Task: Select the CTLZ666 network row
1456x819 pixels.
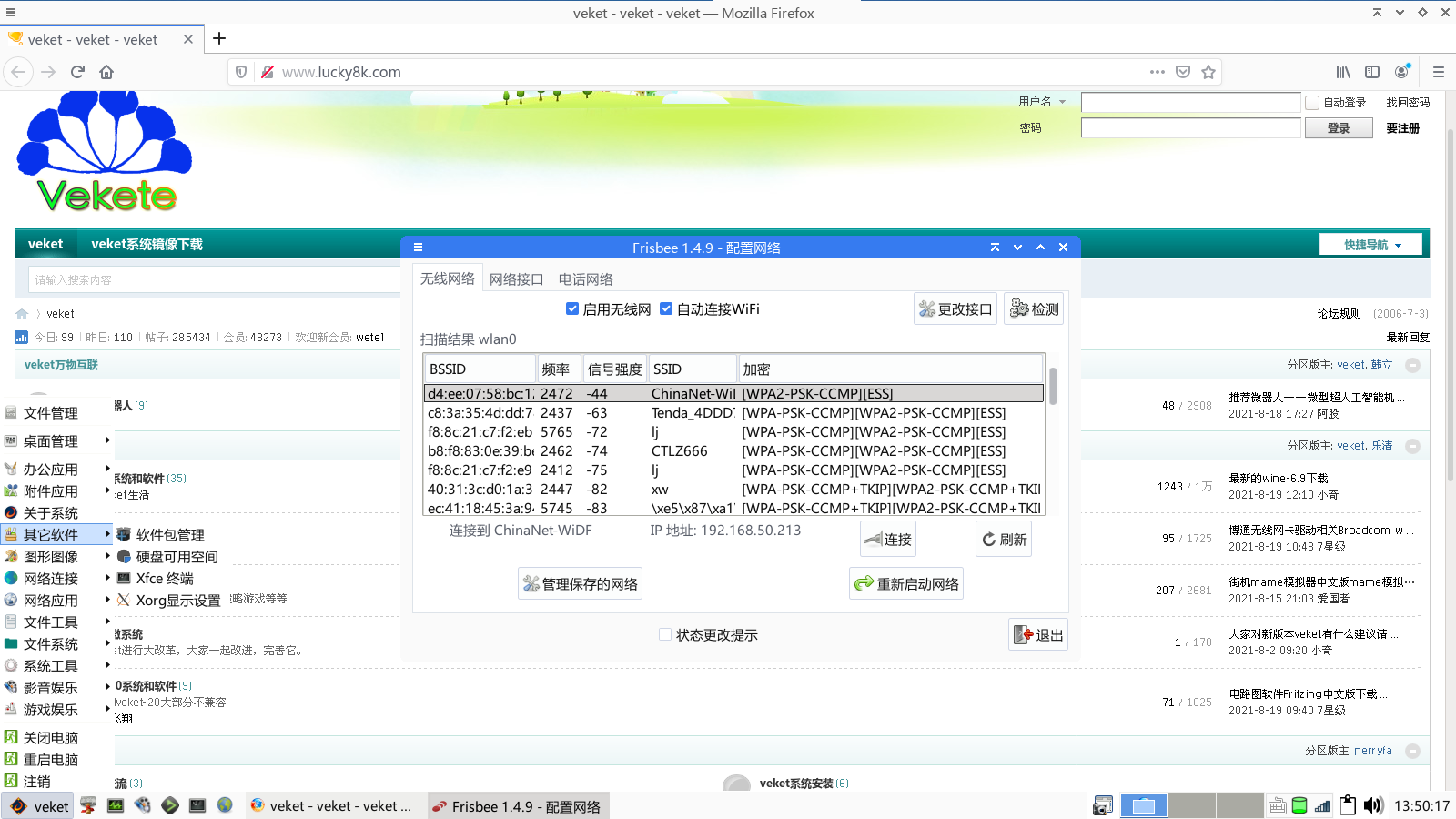Action: pyautogui.click(x=733, y=451)
